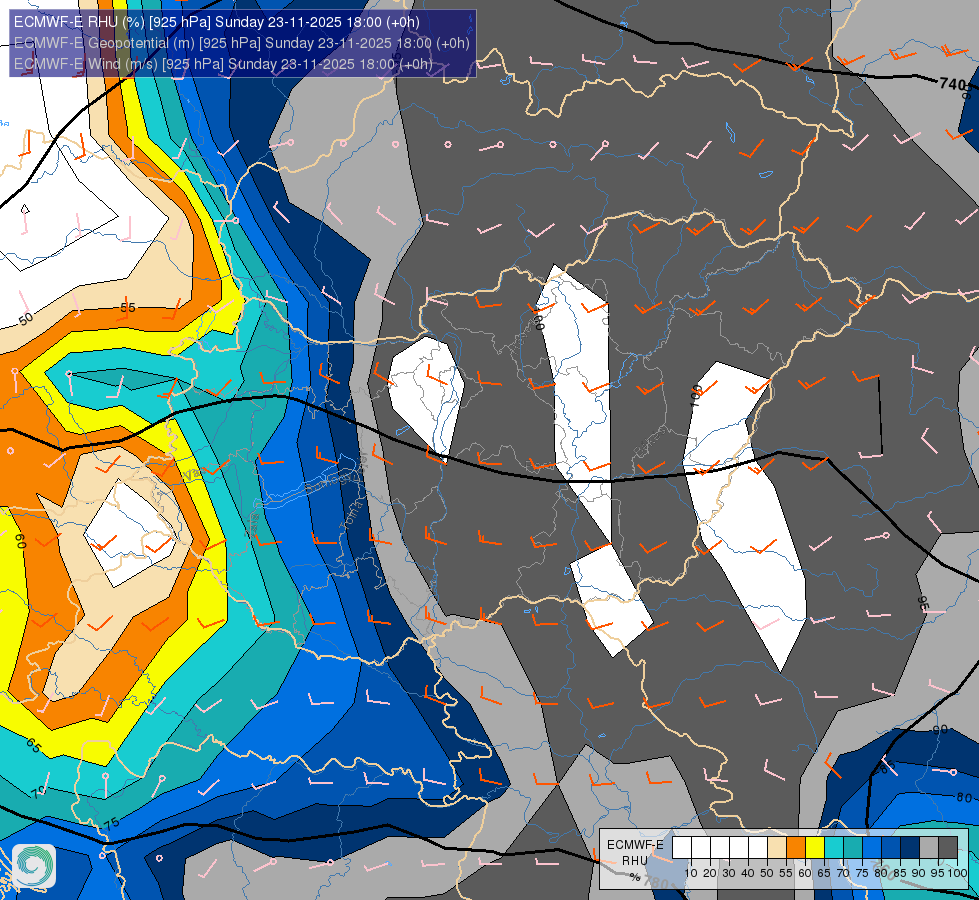Pick the teal 70–75 legend swatch
Screen dimensions: 979x900
point(853,847)
